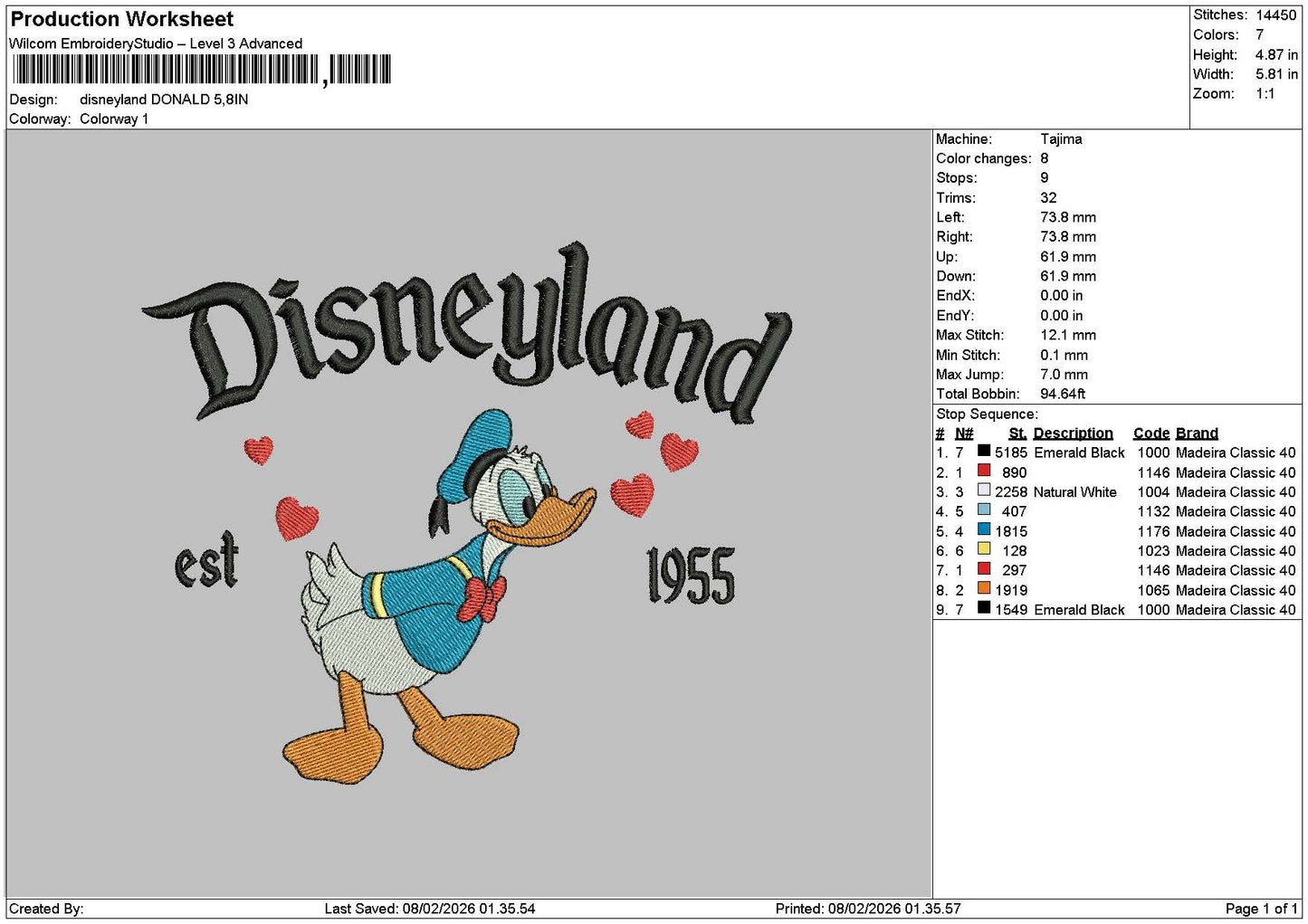The width and height of the screenshot is (1308, 924).
Task: Click the Max Jump value 7.0 mm
Action: (x=1065, y=374)
